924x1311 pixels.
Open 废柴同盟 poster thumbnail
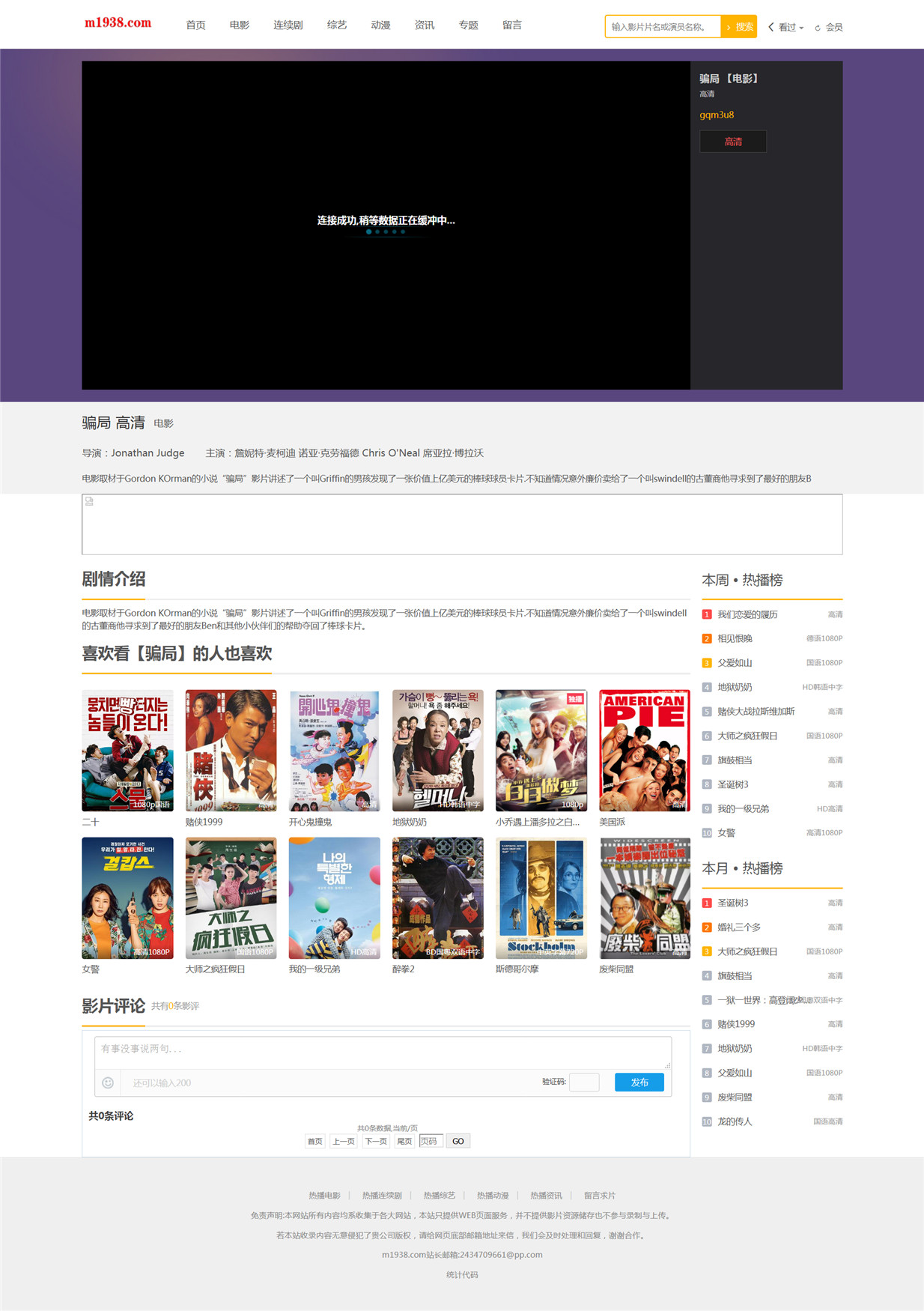click(645, 898)
